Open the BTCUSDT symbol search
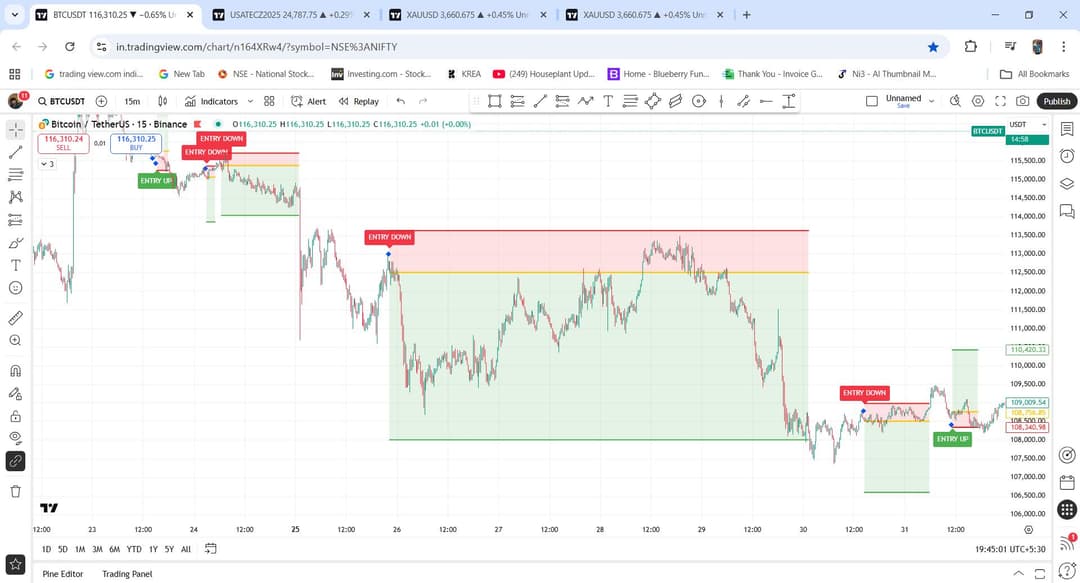Viewport: 1080px width, 583px height. [61, 101]
